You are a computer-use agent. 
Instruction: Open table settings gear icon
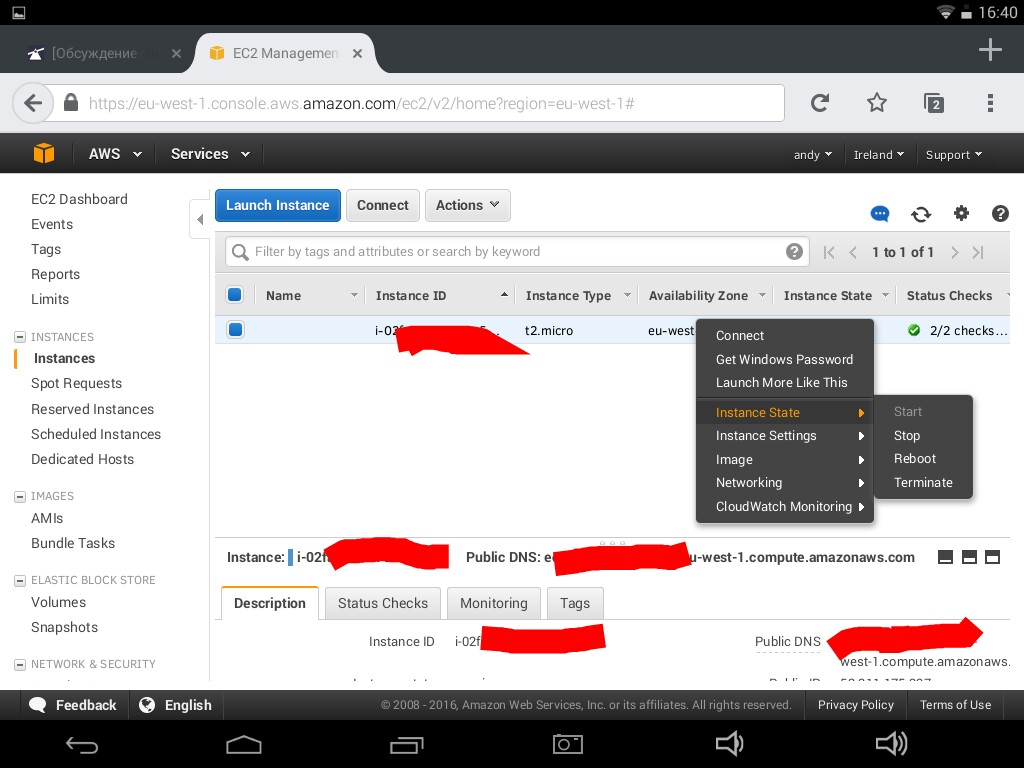tap(961, 213)
